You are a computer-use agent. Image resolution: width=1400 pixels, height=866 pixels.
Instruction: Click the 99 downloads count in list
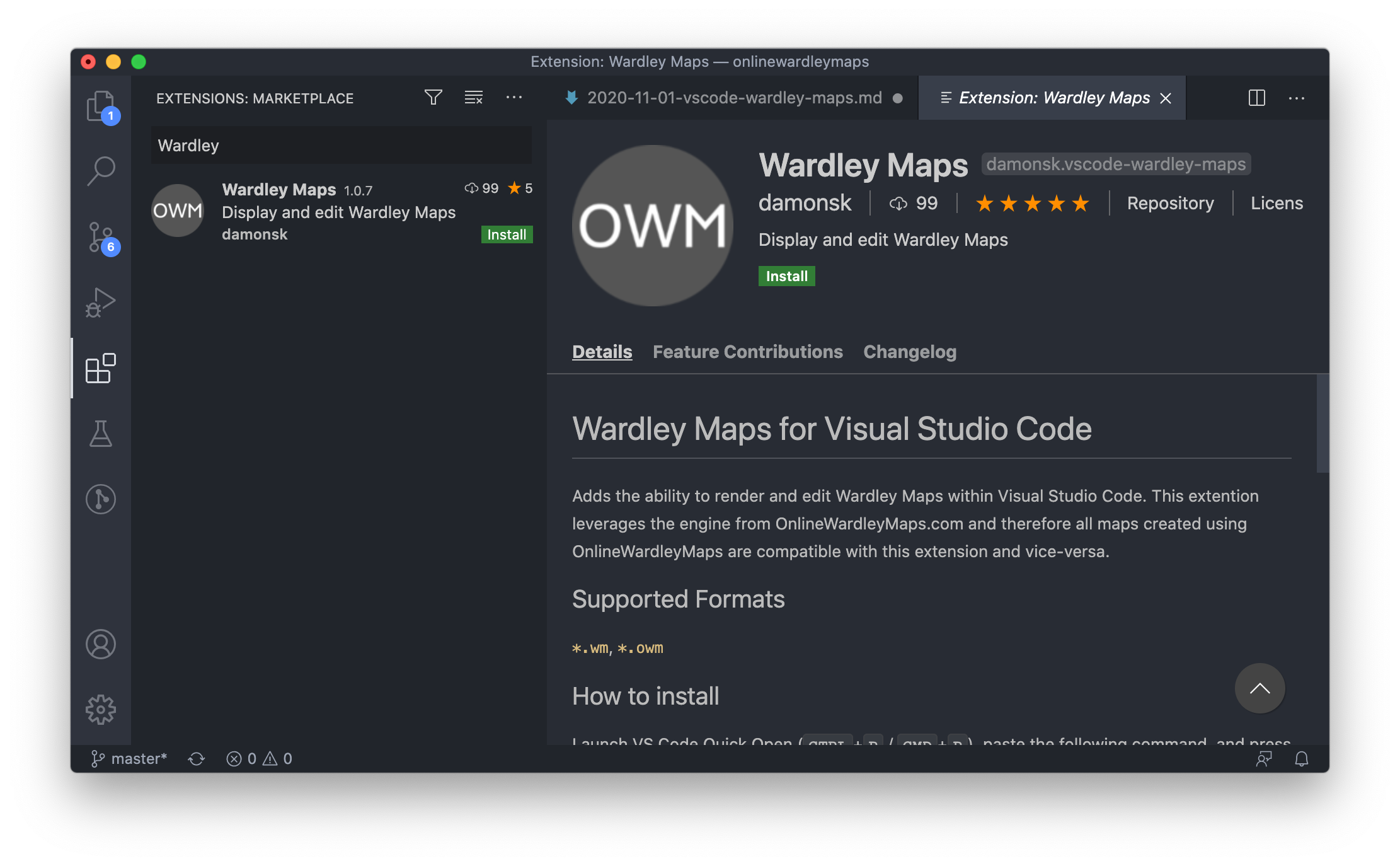[481, 188]
